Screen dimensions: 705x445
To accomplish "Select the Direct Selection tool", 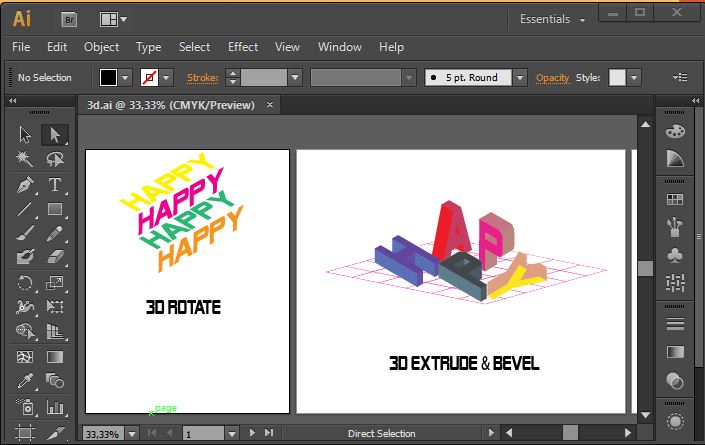I will pyautogui.click(x=55, y=134).
